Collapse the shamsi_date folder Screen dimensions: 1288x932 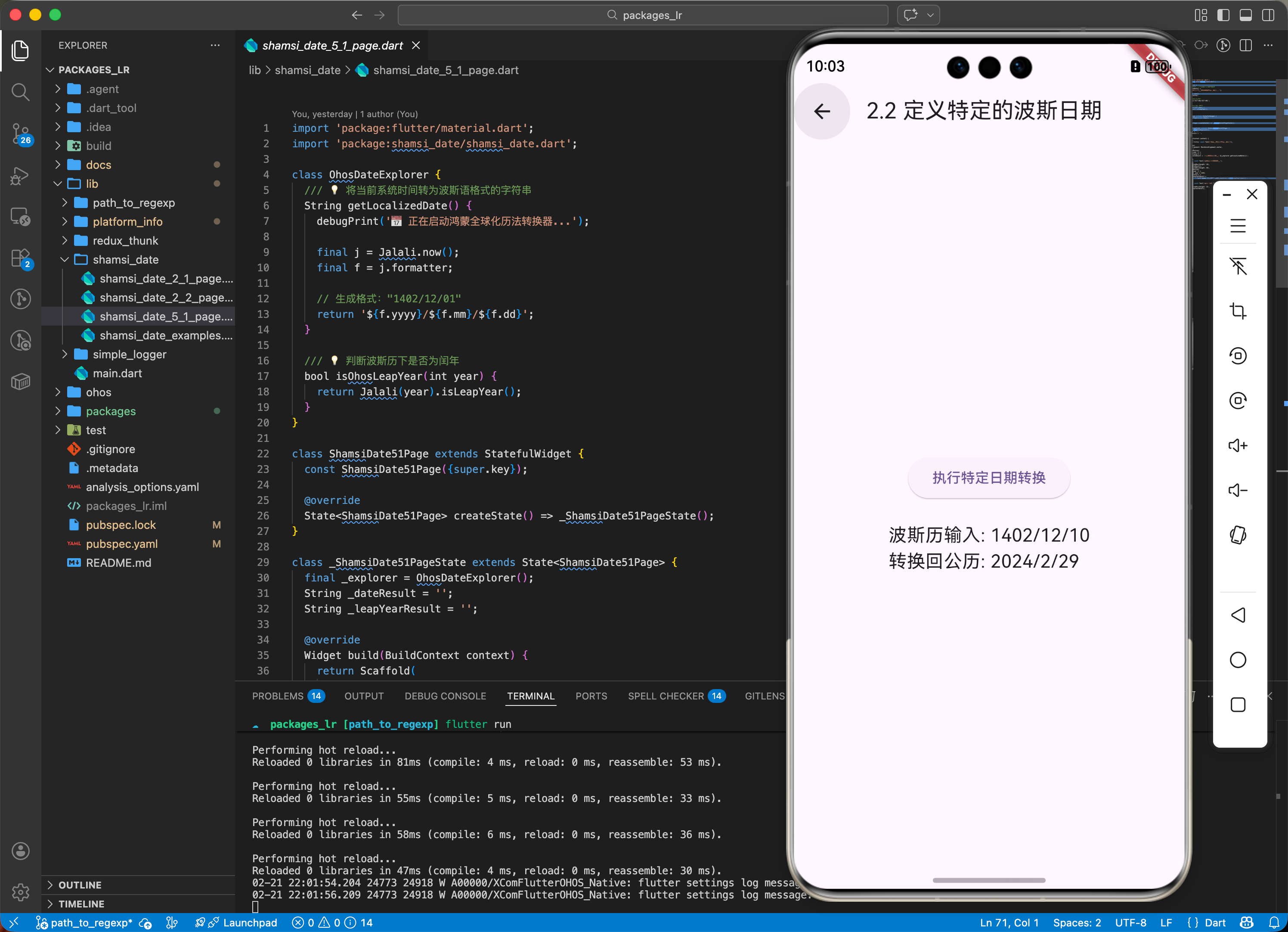[x=125, y=260]
